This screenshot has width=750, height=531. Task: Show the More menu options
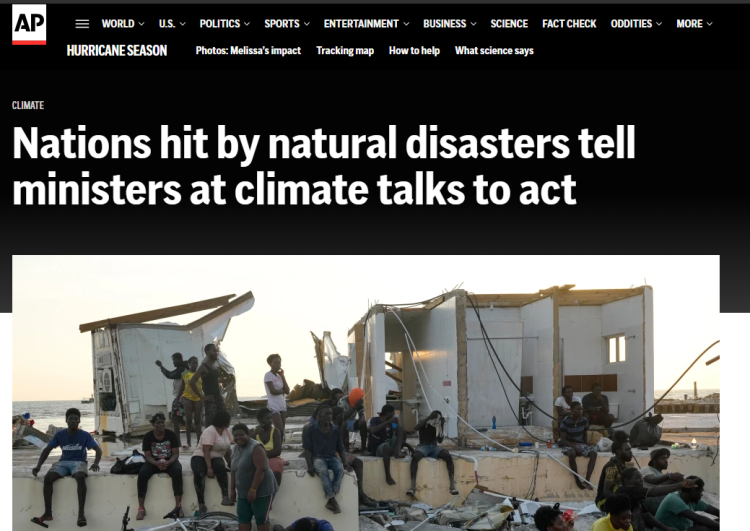pos(695,24)
